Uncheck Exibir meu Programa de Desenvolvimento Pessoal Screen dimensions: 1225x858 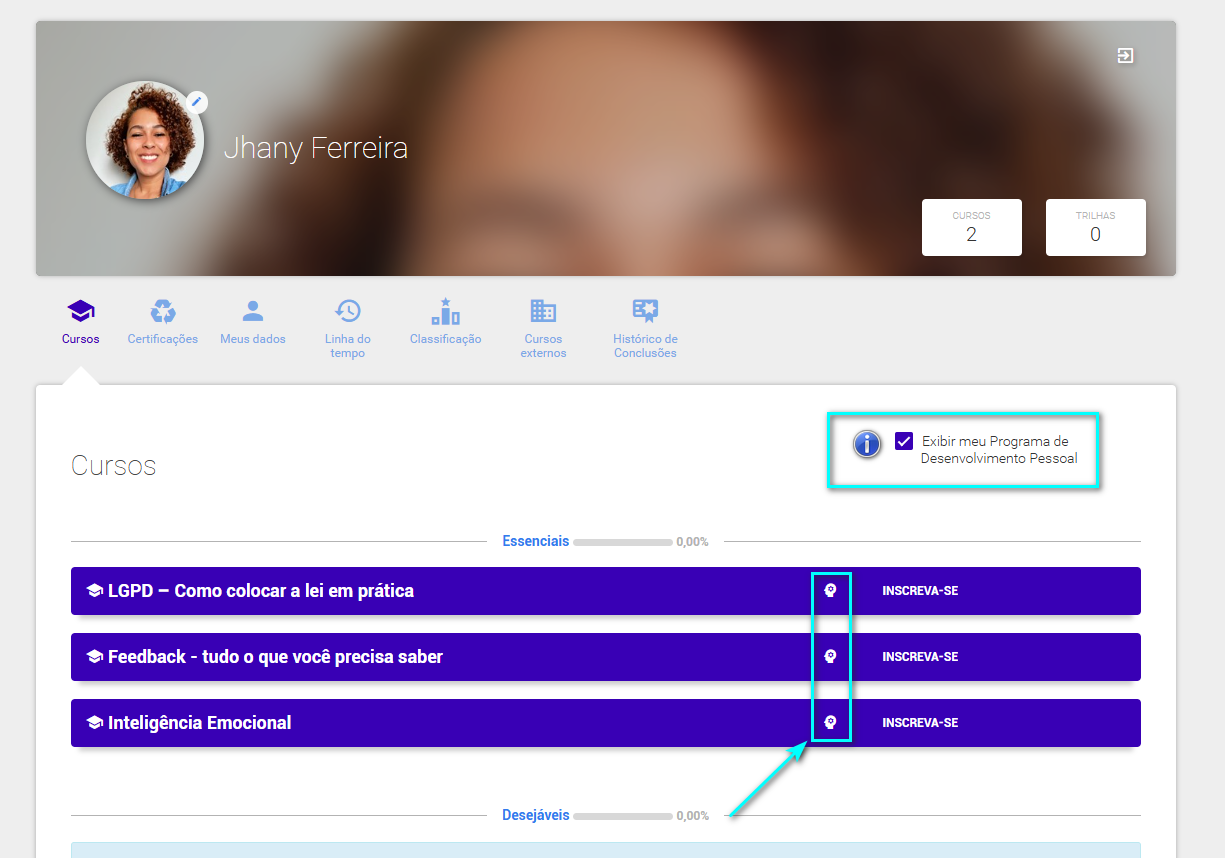(904, 441)
